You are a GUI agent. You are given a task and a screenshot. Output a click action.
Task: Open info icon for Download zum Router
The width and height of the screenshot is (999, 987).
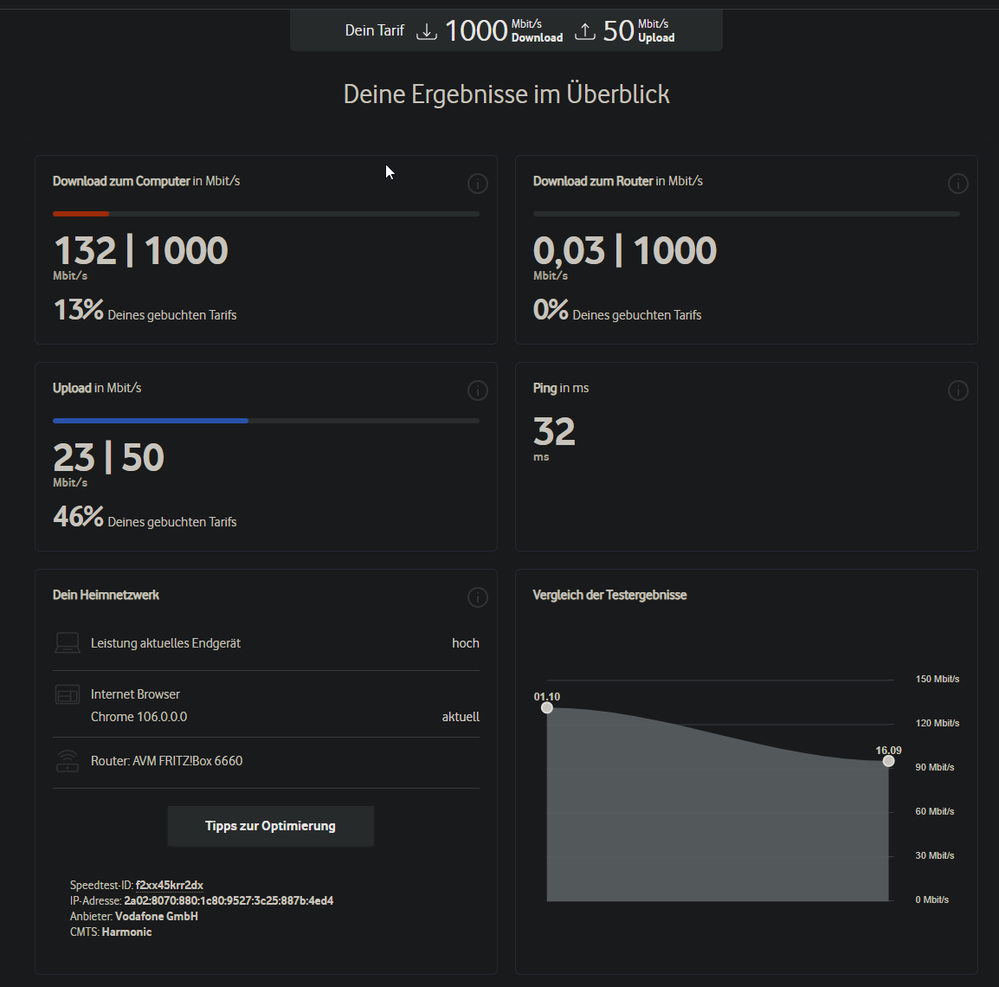point(958,184)
